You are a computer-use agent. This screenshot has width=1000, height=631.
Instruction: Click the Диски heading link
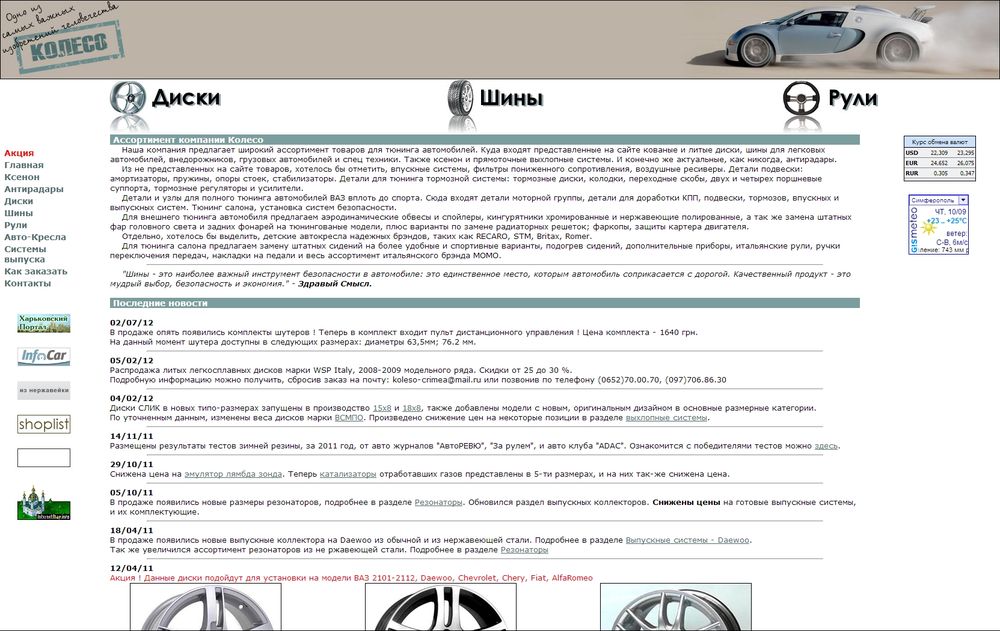point(186,98)
